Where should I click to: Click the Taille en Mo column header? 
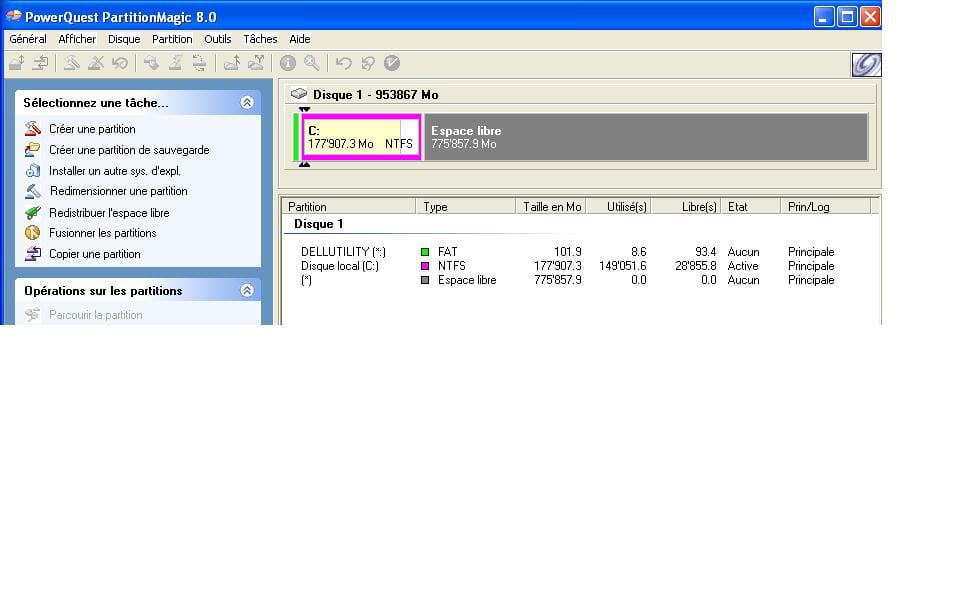[x=551, y=206]
